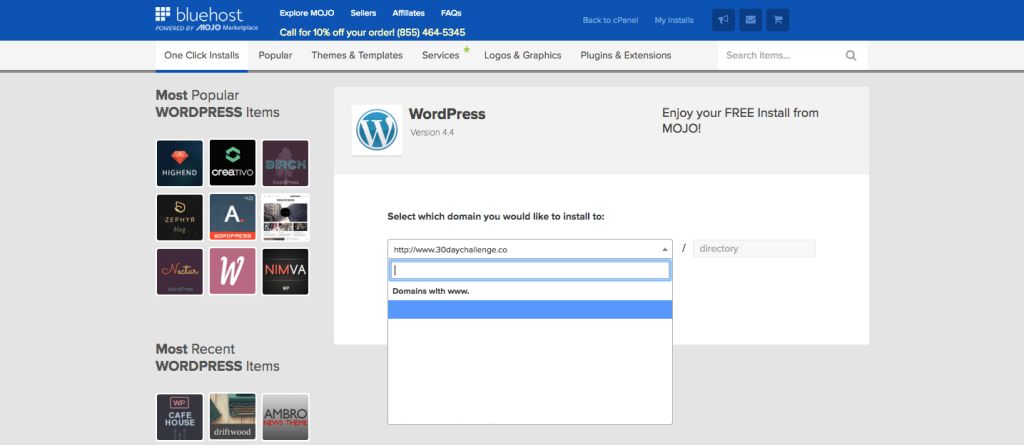
Task: Open the Affiliates link
Action: (409, 13)
